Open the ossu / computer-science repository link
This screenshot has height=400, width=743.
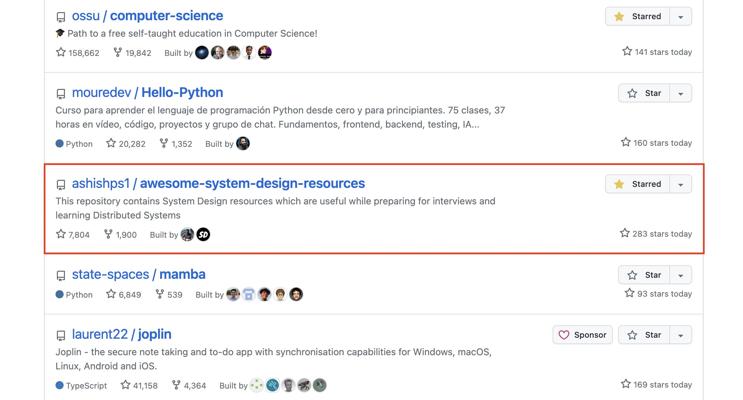[x=147, y=16]
